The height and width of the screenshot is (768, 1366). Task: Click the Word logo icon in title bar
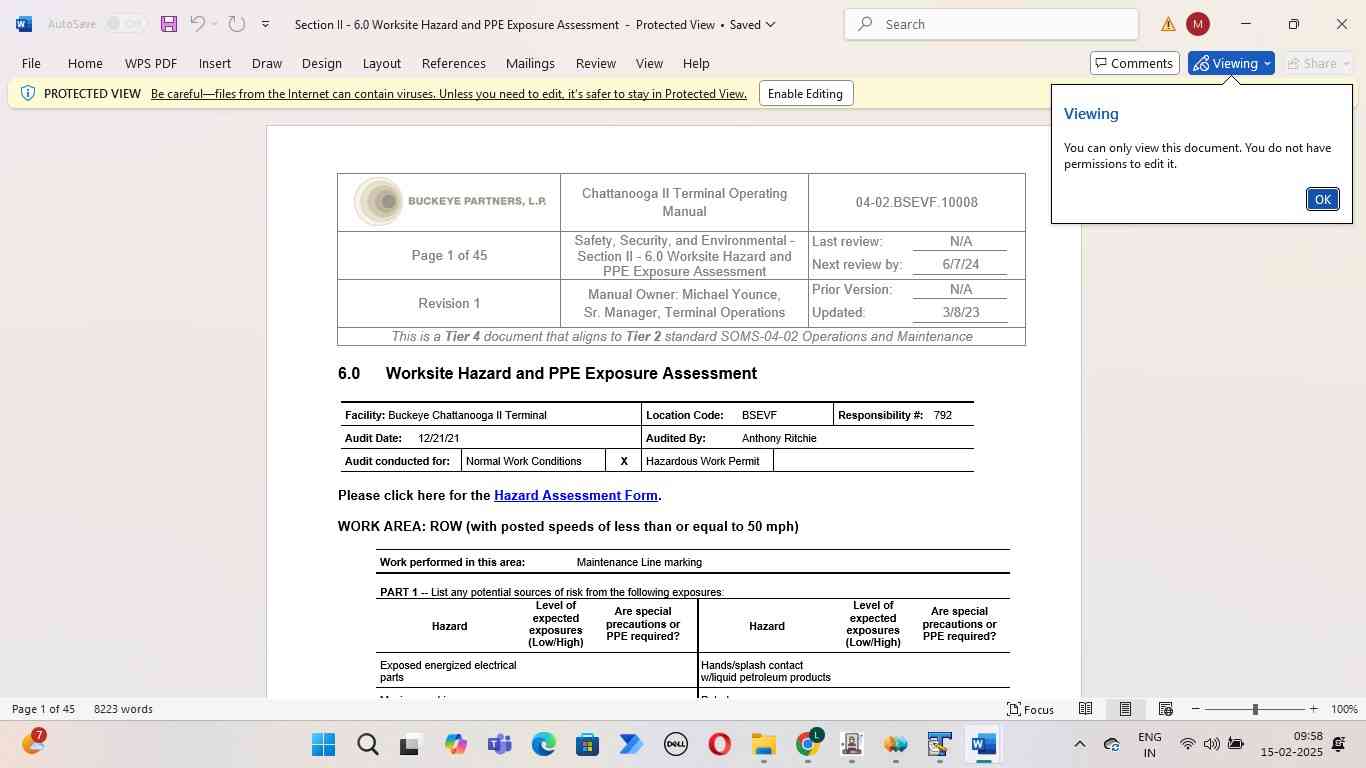pyautogui.click(x=24, y=24)
